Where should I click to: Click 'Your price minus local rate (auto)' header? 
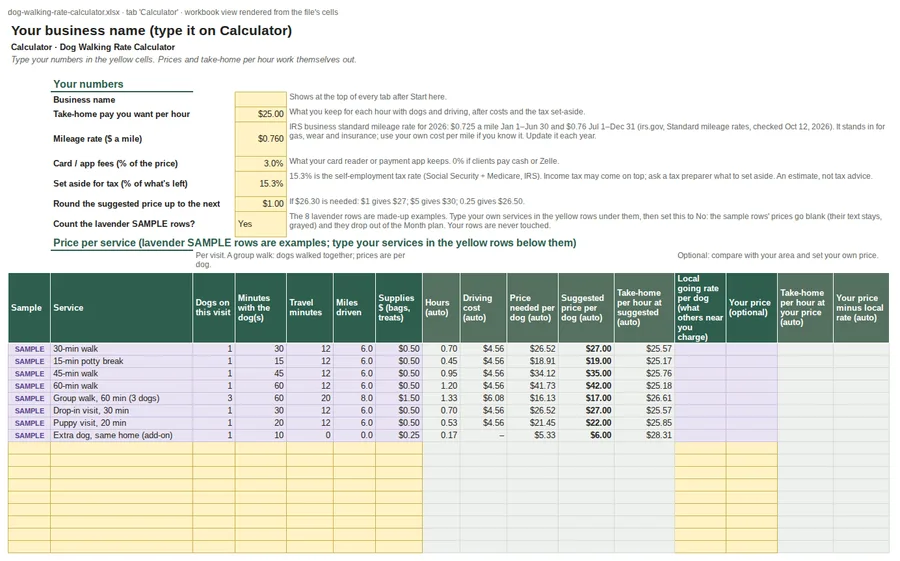[x=862, y=308]
